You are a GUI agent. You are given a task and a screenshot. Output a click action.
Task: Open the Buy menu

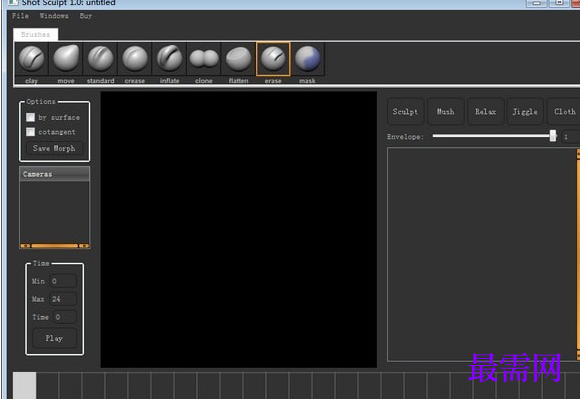pyautogui.click(x=85, y=16)
